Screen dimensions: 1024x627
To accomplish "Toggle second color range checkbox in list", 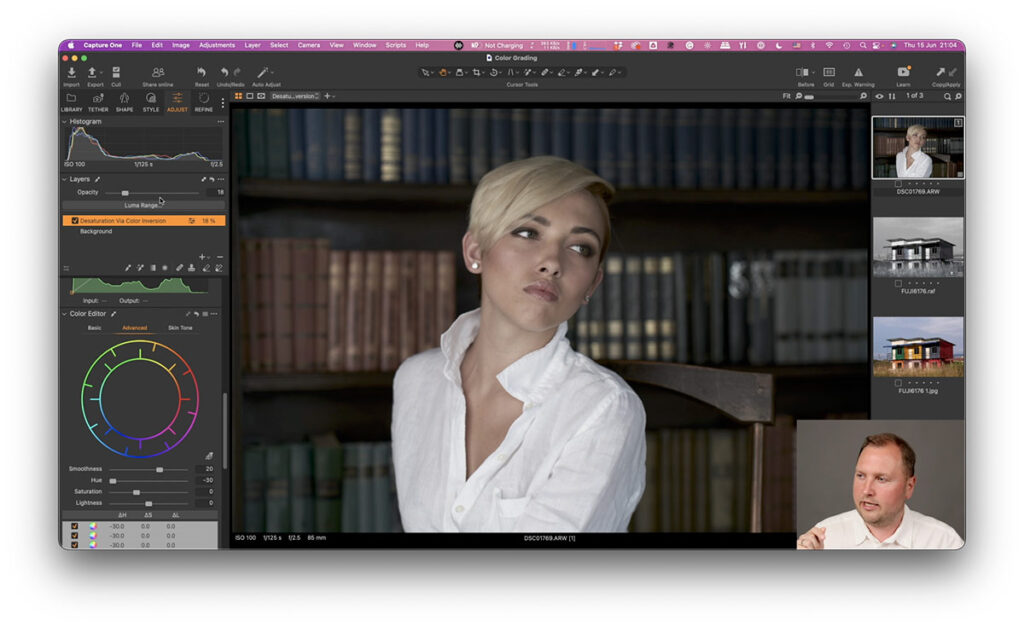I will click(x=74, y=536).
